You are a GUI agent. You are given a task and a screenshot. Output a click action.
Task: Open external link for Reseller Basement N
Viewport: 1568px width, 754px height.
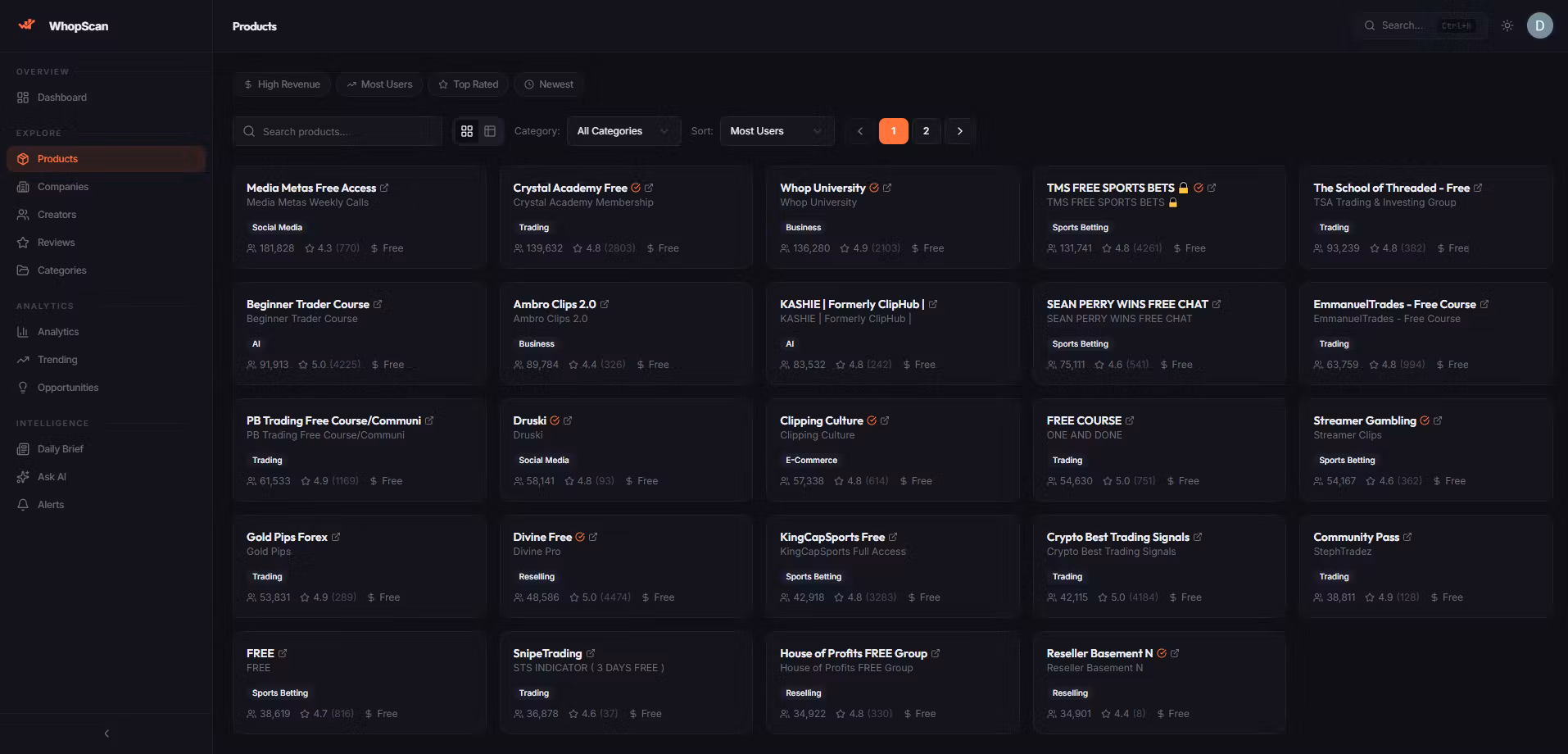point(1175,653)
